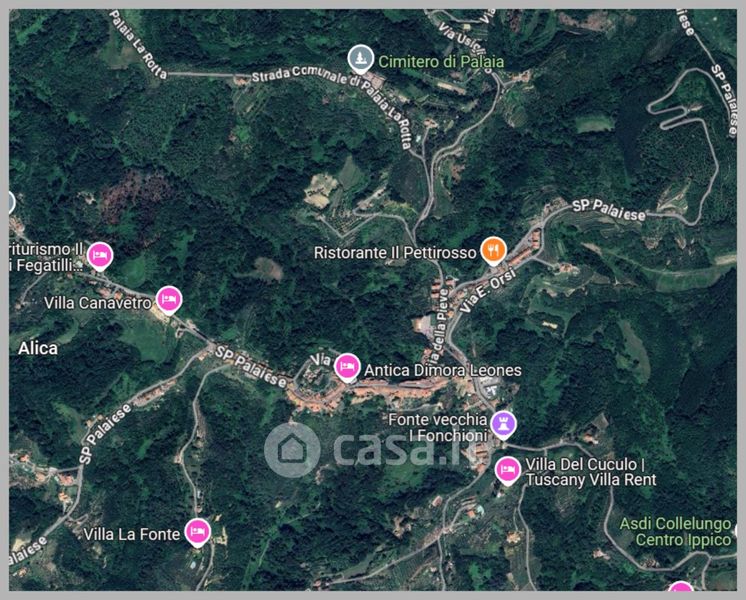
Task: Open the Villa Del Cuculo lodging marker
Action: pos(508,471)
